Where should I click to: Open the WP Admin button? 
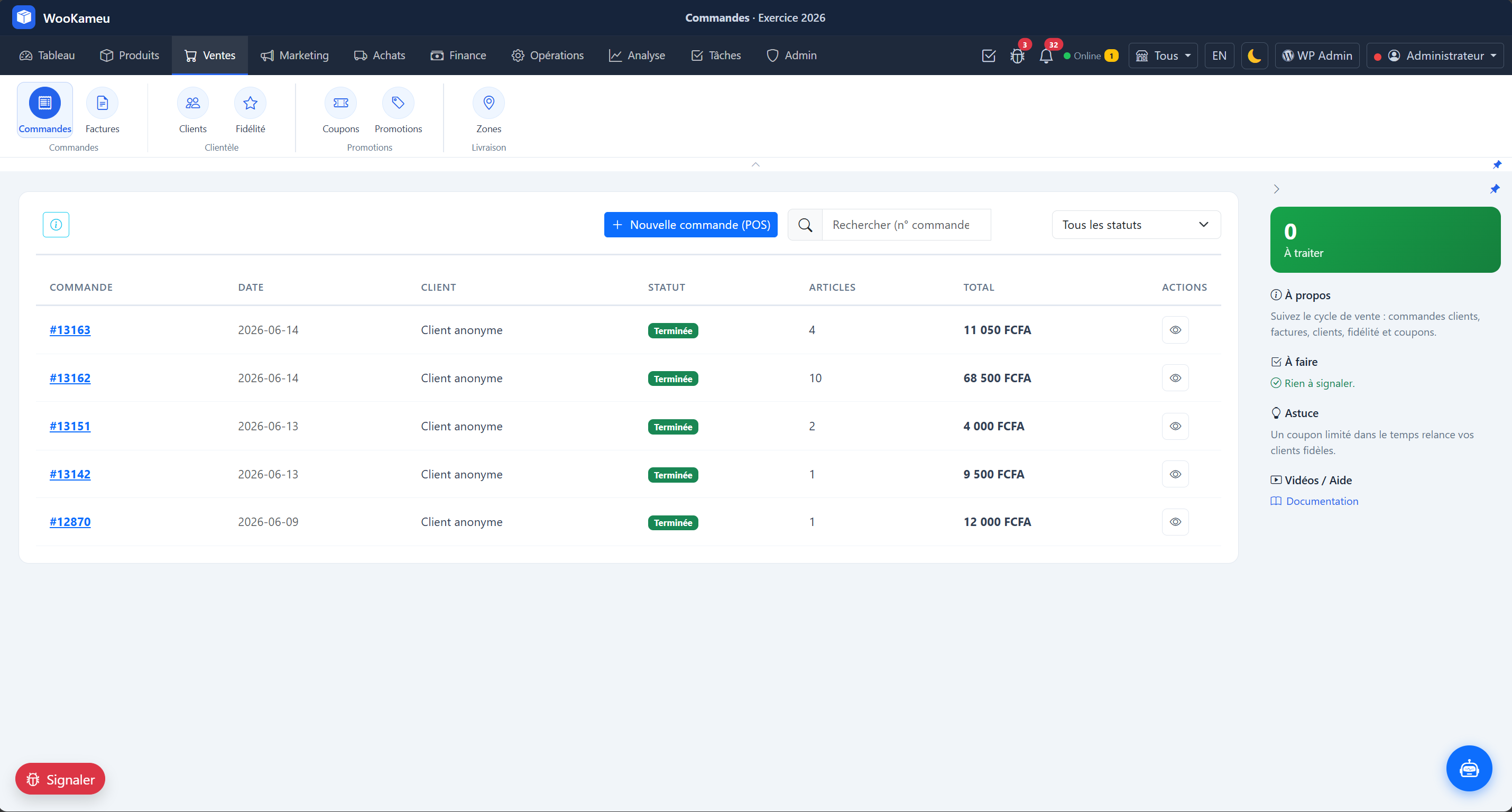click(x=1316, y=56)
